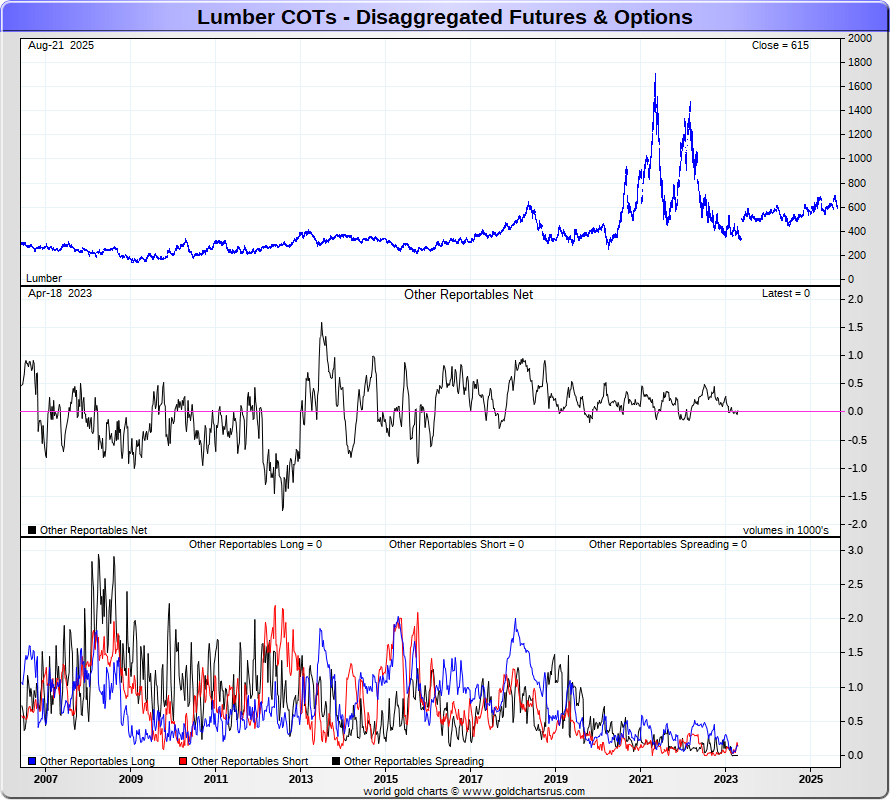890x800 pixels.
Task: Click the 'Aug-21 2025' date label
Action: point(61,45)
